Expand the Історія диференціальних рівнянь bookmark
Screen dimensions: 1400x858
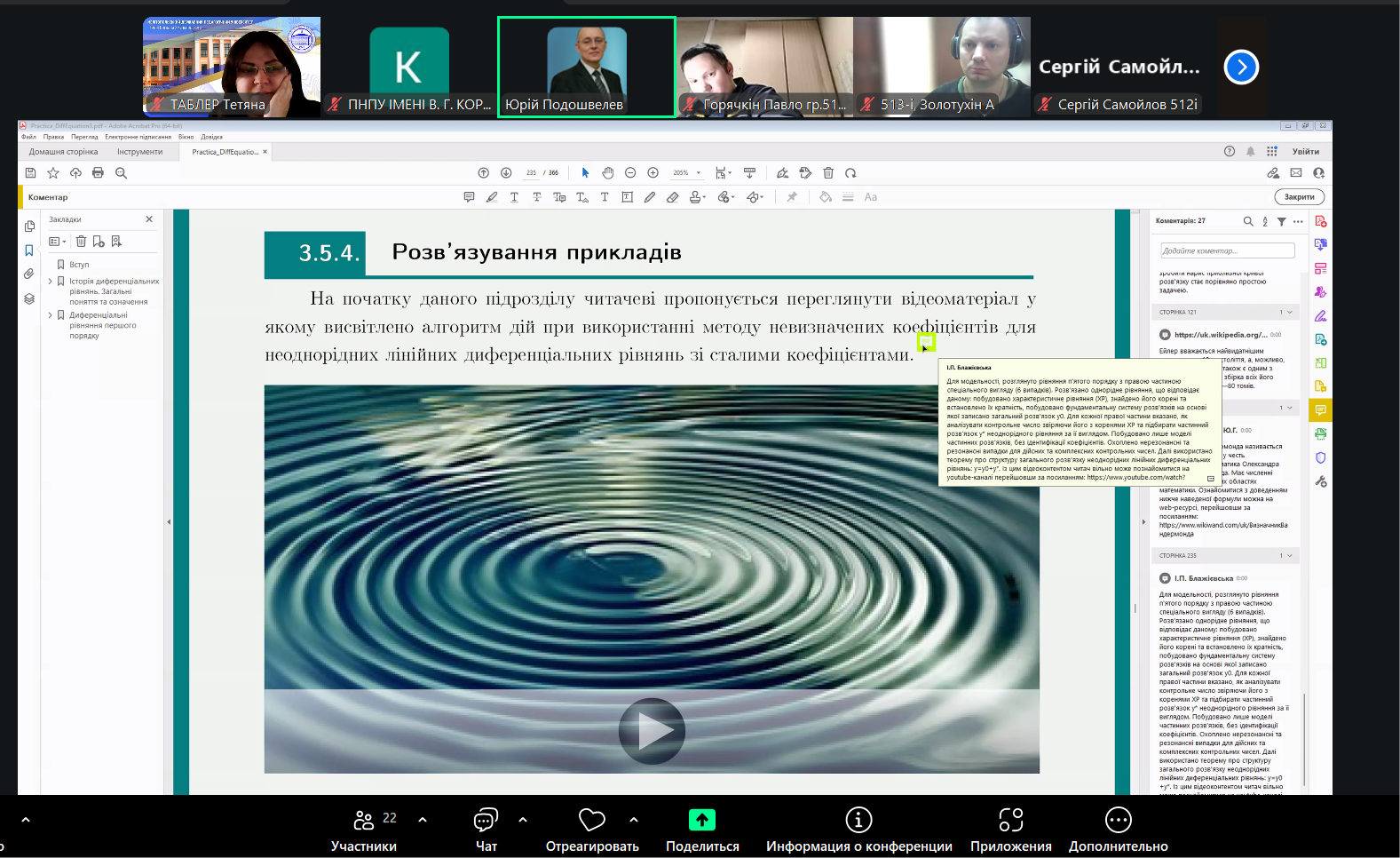point(50,282)
